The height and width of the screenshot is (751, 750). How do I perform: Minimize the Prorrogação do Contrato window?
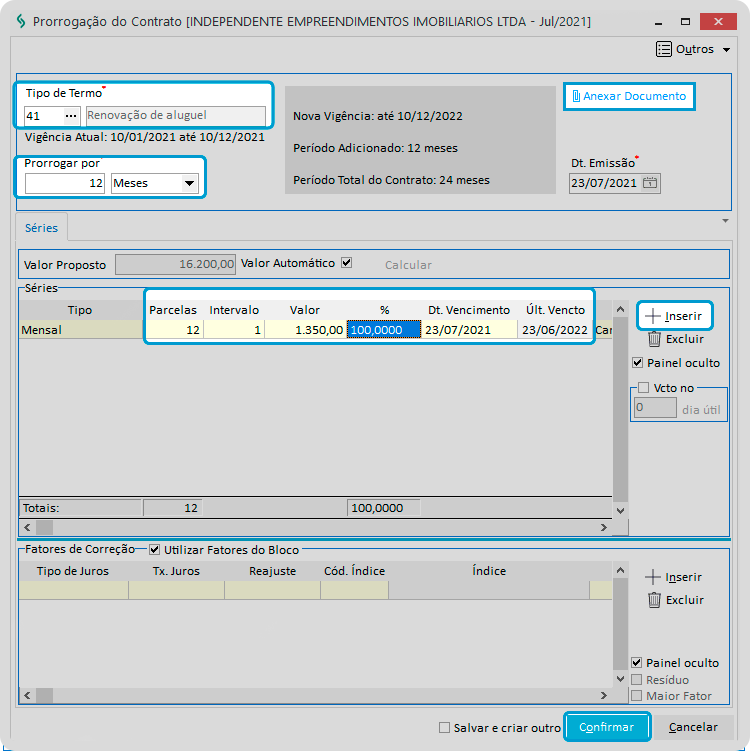(659, 22)
